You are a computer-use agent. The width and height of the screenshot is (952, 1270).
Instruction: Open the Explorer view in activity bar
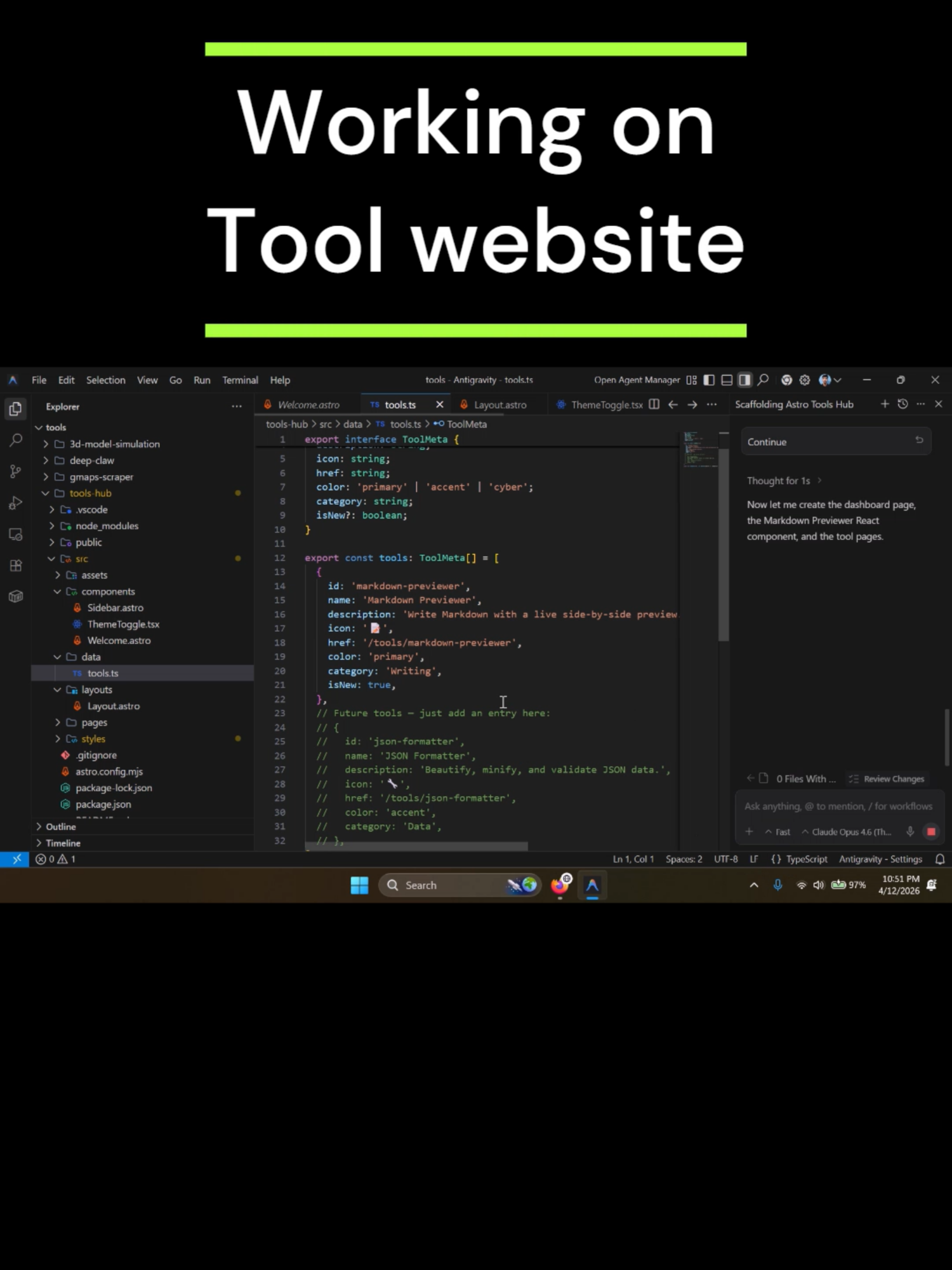pos(16,408)
